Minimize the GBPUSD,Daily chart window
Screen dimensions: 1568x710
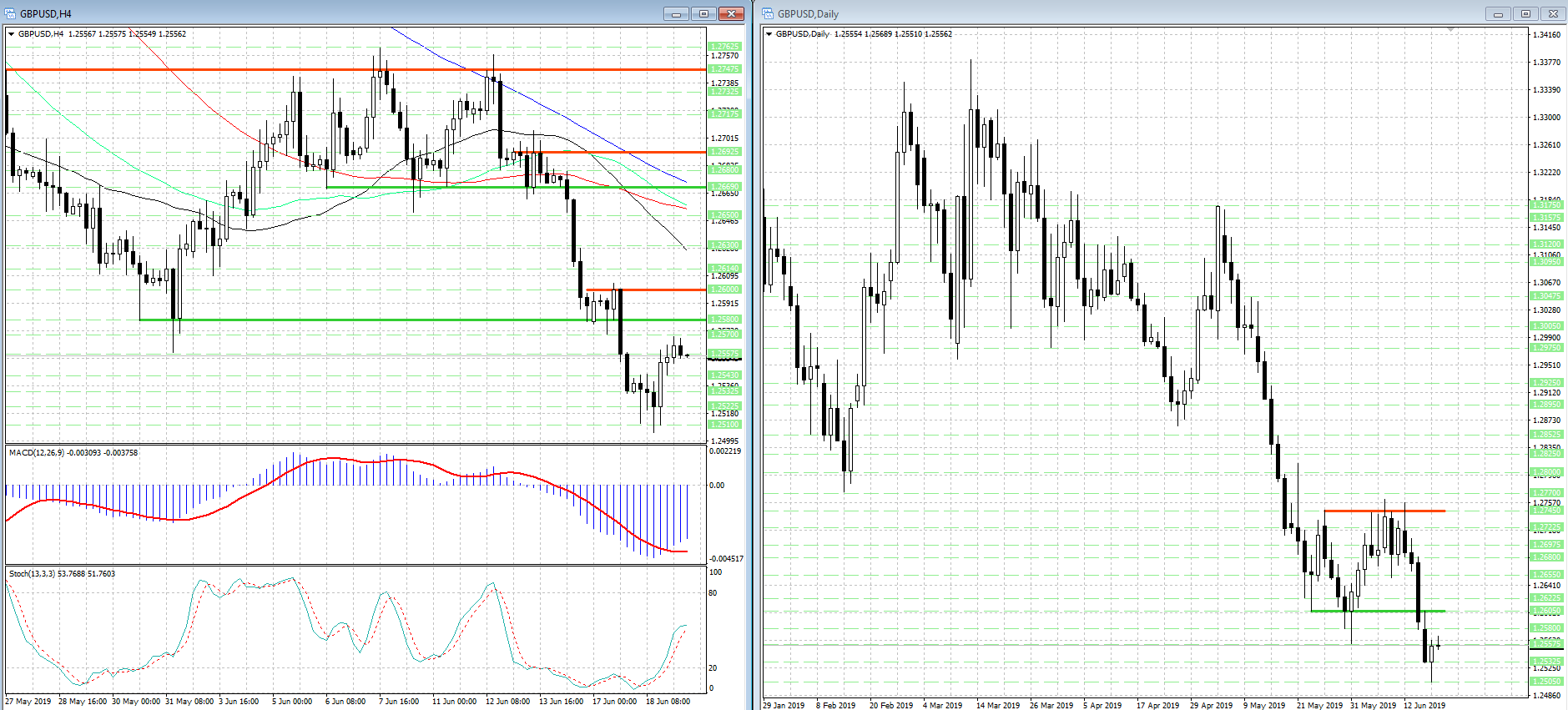tap(1498, 13)
